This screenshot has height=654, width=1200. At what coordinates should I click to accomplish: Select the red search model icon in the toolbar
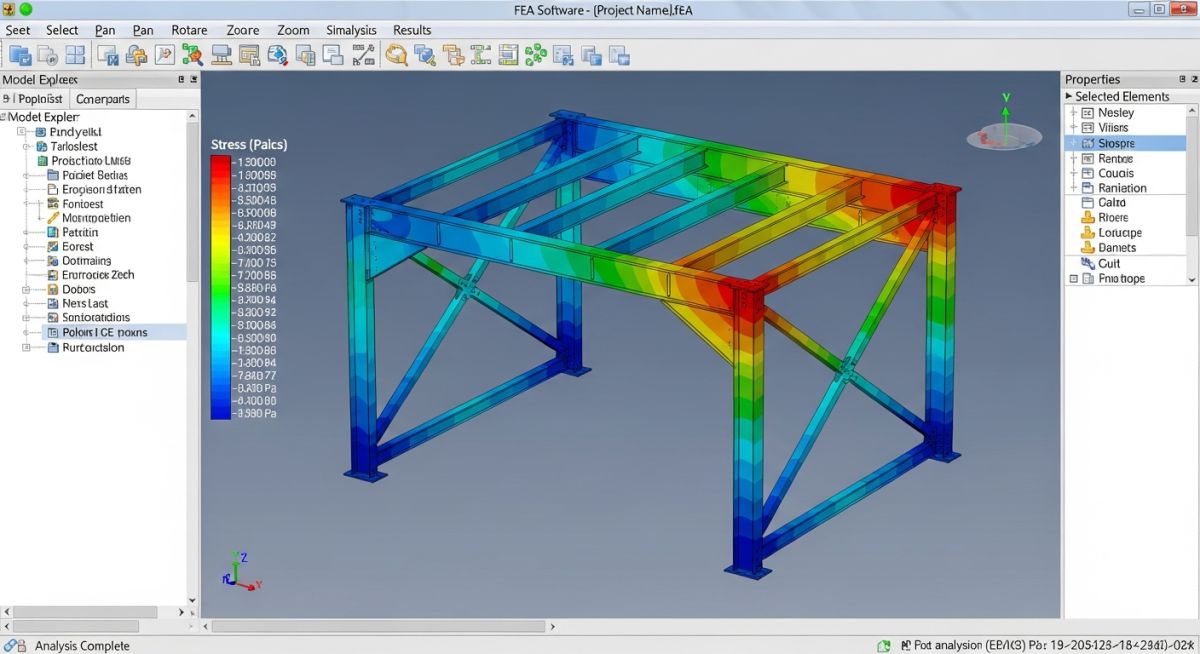coord(193,55)
